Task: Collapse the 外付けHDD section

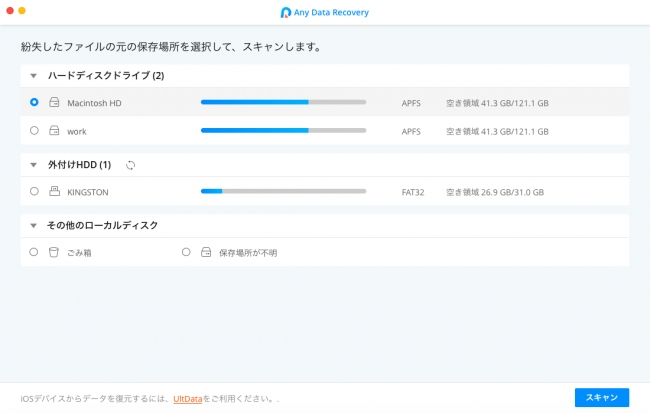Action: click(34, 164)
